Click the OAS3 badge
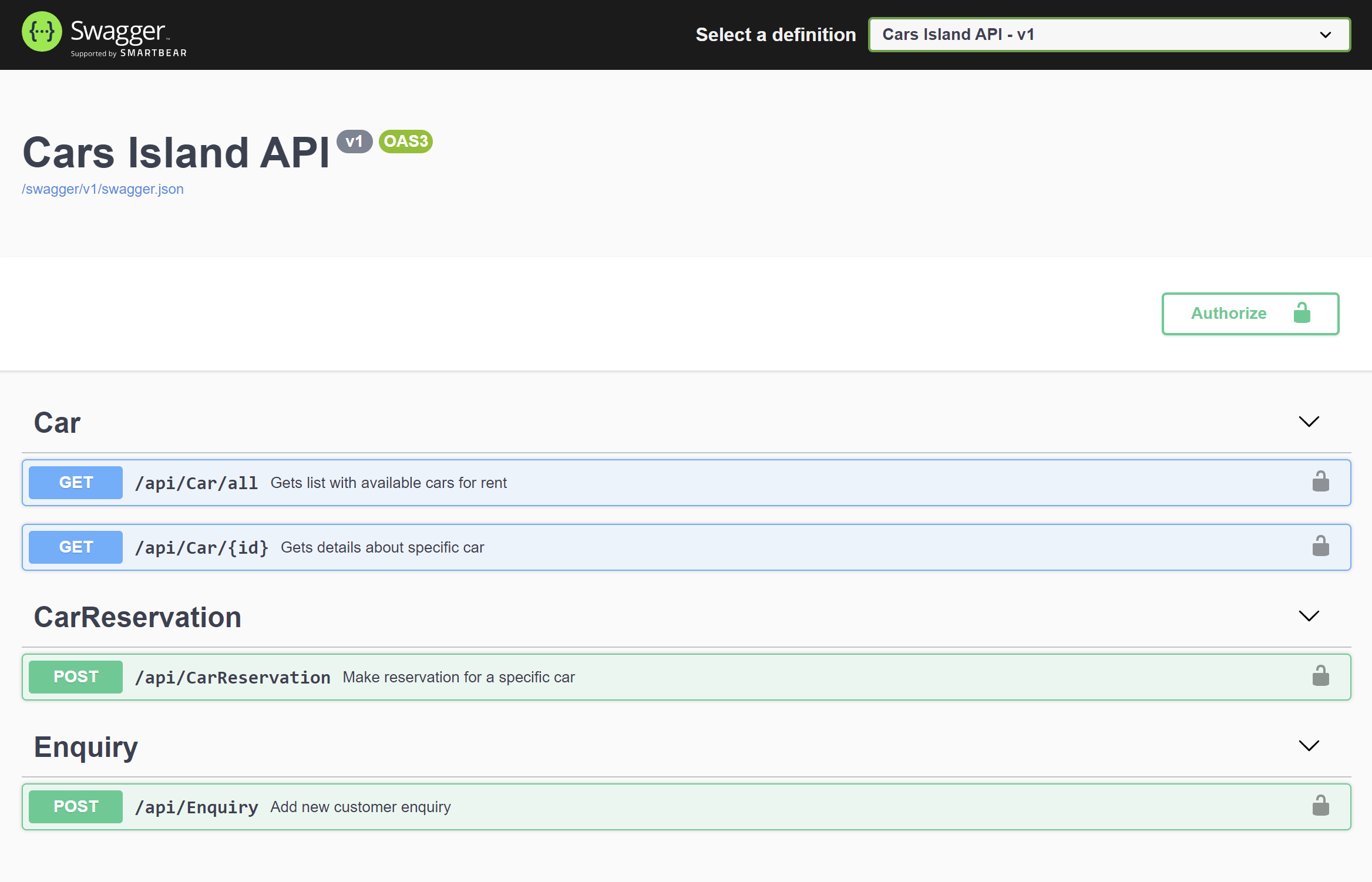1372x882 pixels. coord(405,142)
